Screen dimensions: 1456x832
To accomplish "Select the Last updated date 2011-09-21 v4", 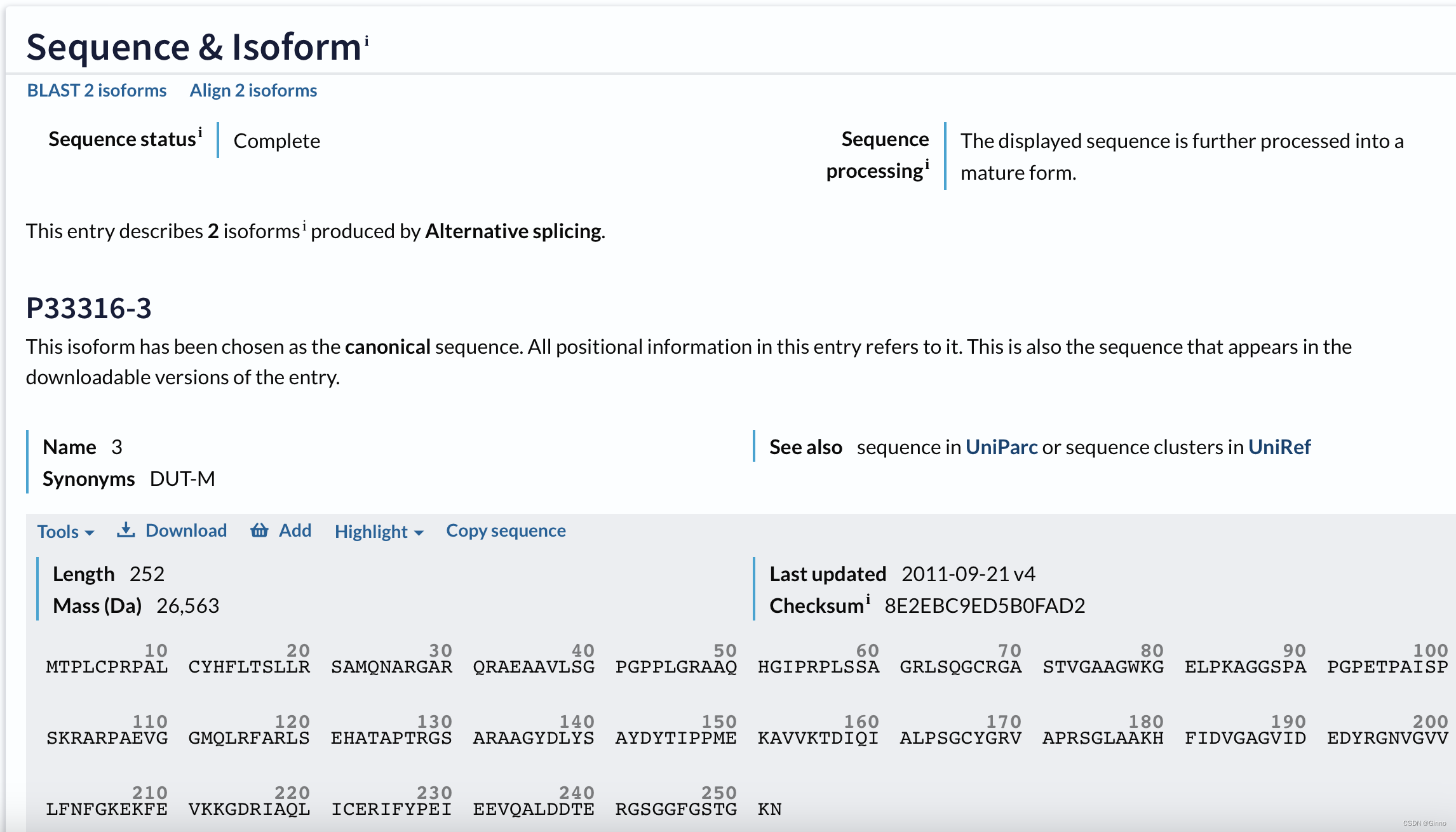I will [968, 574].
